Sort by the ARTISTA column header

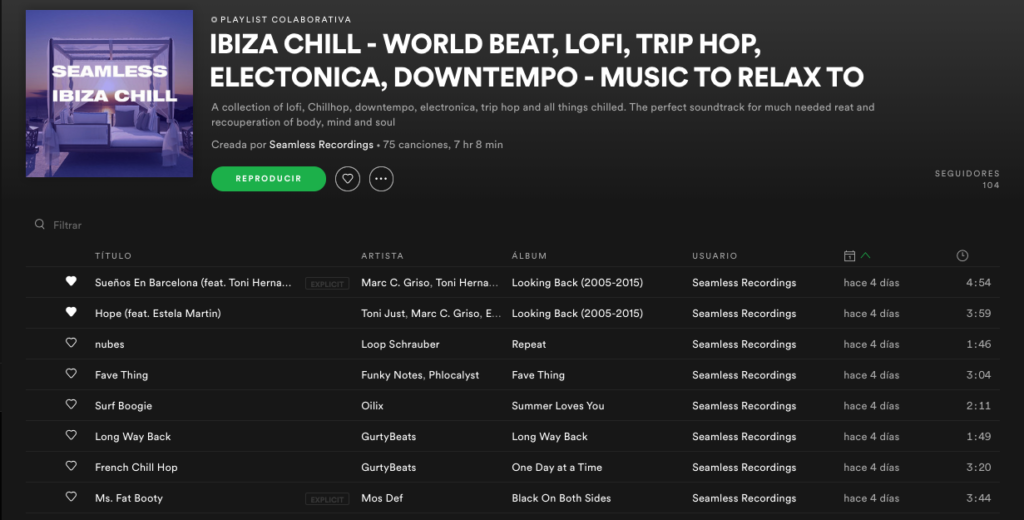(x=382, y=255)
